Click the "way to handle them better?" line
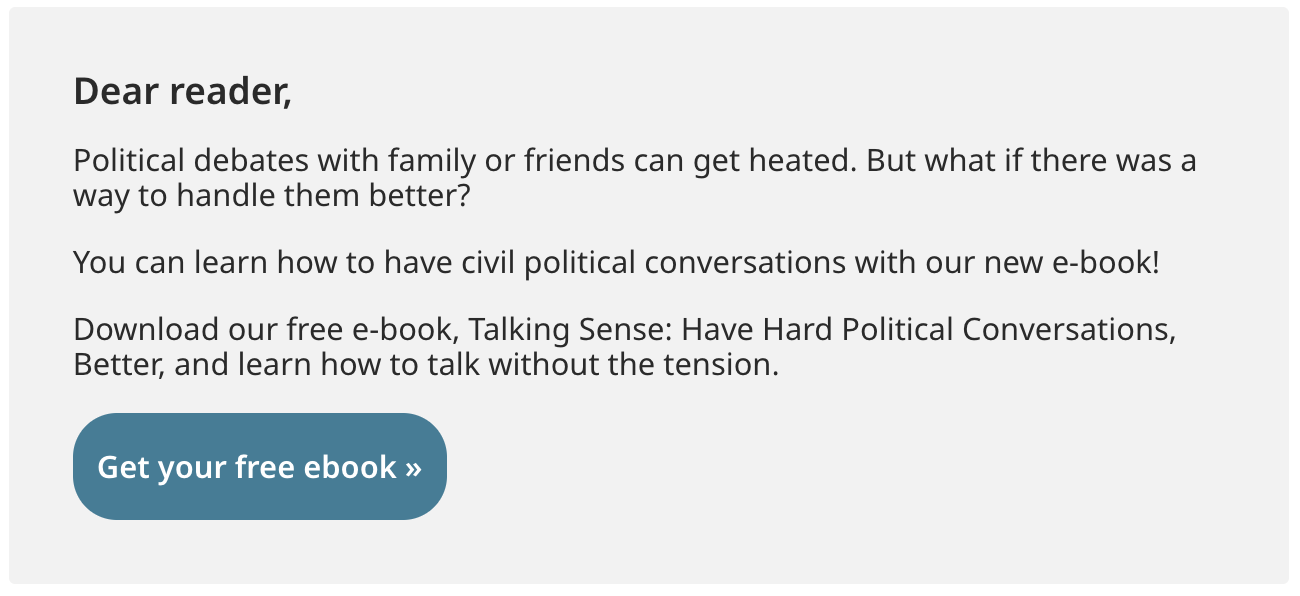The height and width of the screenshot is (596, 1300). tap(271, 195)
